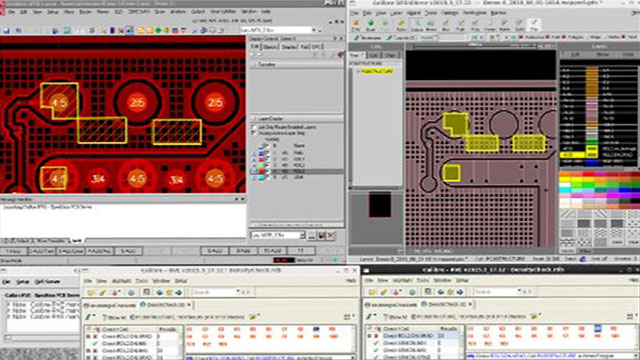Toggle the Reference checkbox in DESIGNrev selection bar

pos(521,38)
